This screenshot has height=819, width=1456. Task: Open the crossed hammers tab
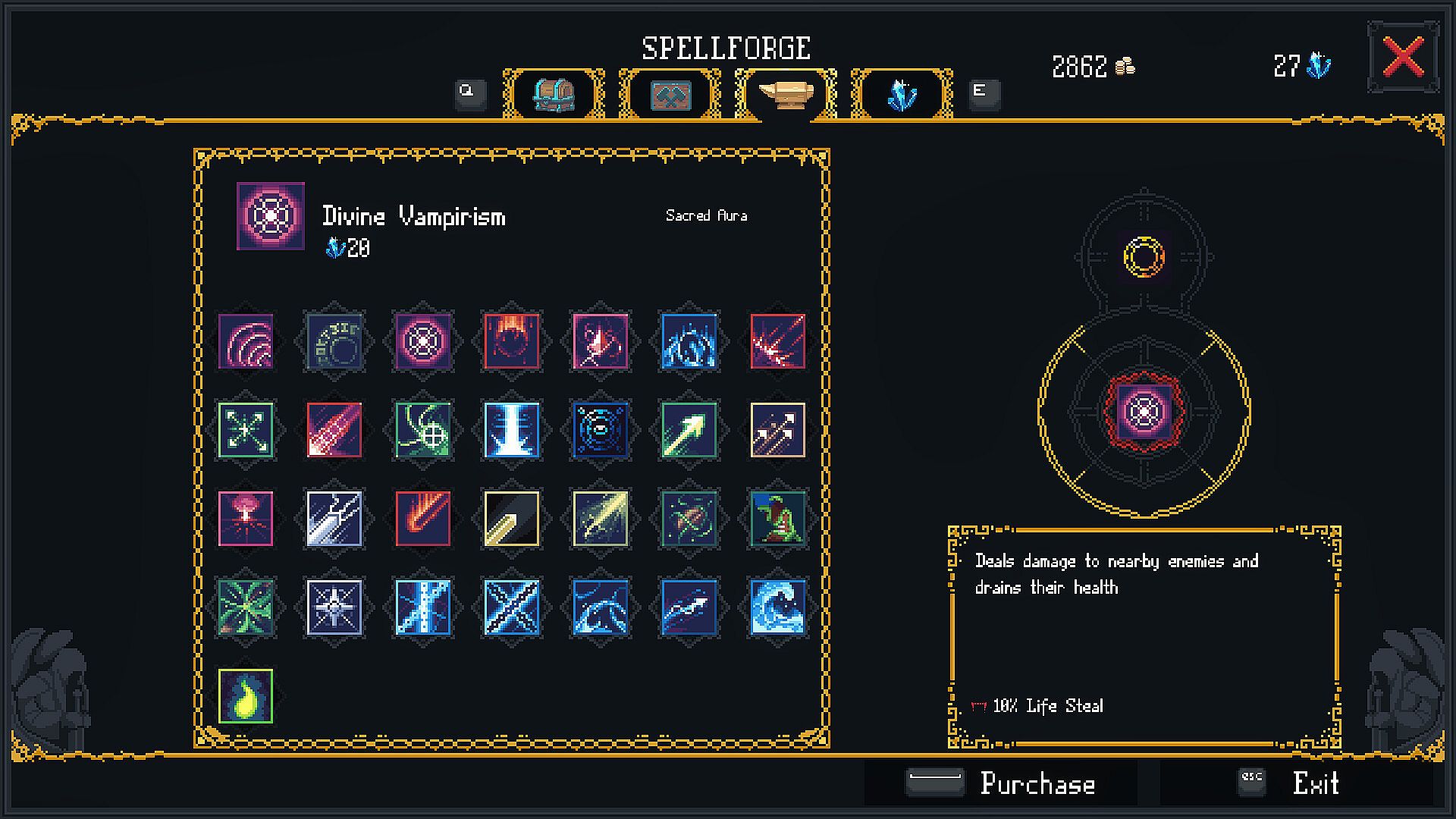tap(670, 95)
